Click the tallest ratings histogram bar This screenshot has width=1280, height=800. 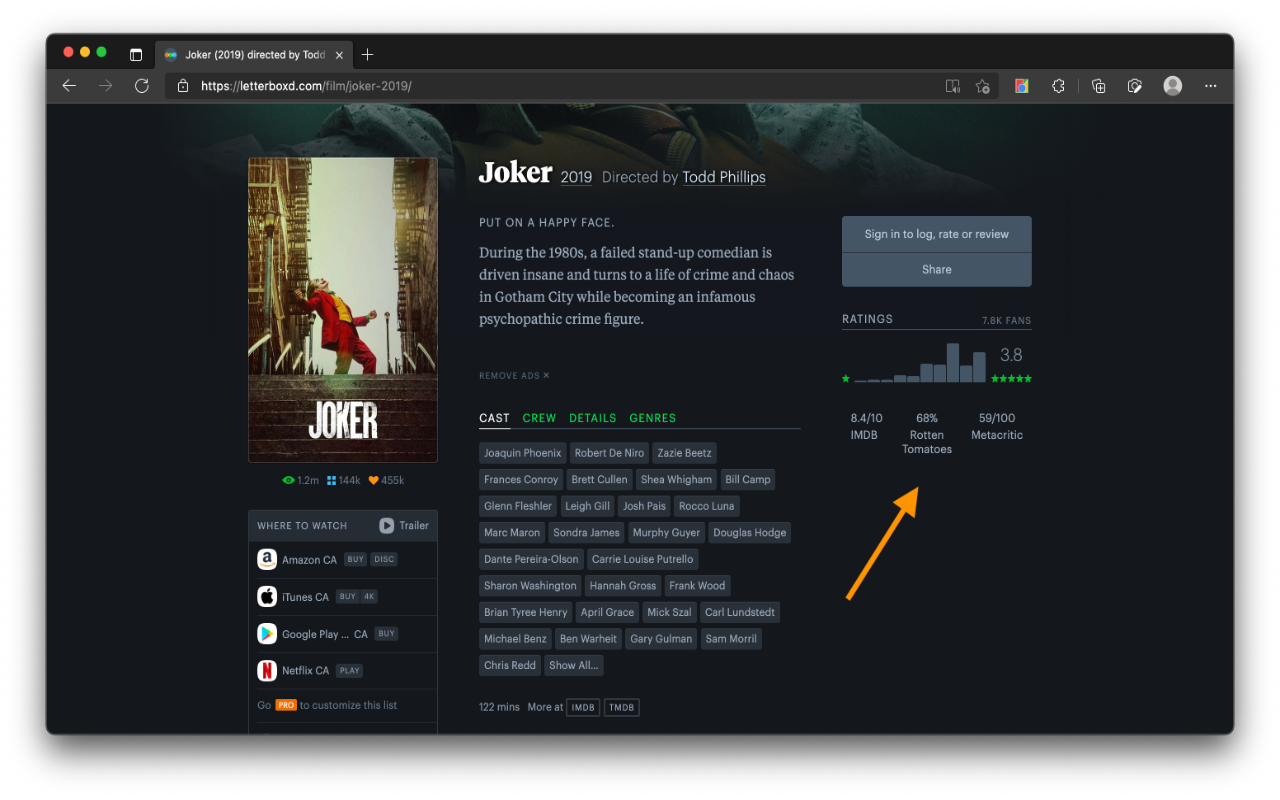coord(953,363)
